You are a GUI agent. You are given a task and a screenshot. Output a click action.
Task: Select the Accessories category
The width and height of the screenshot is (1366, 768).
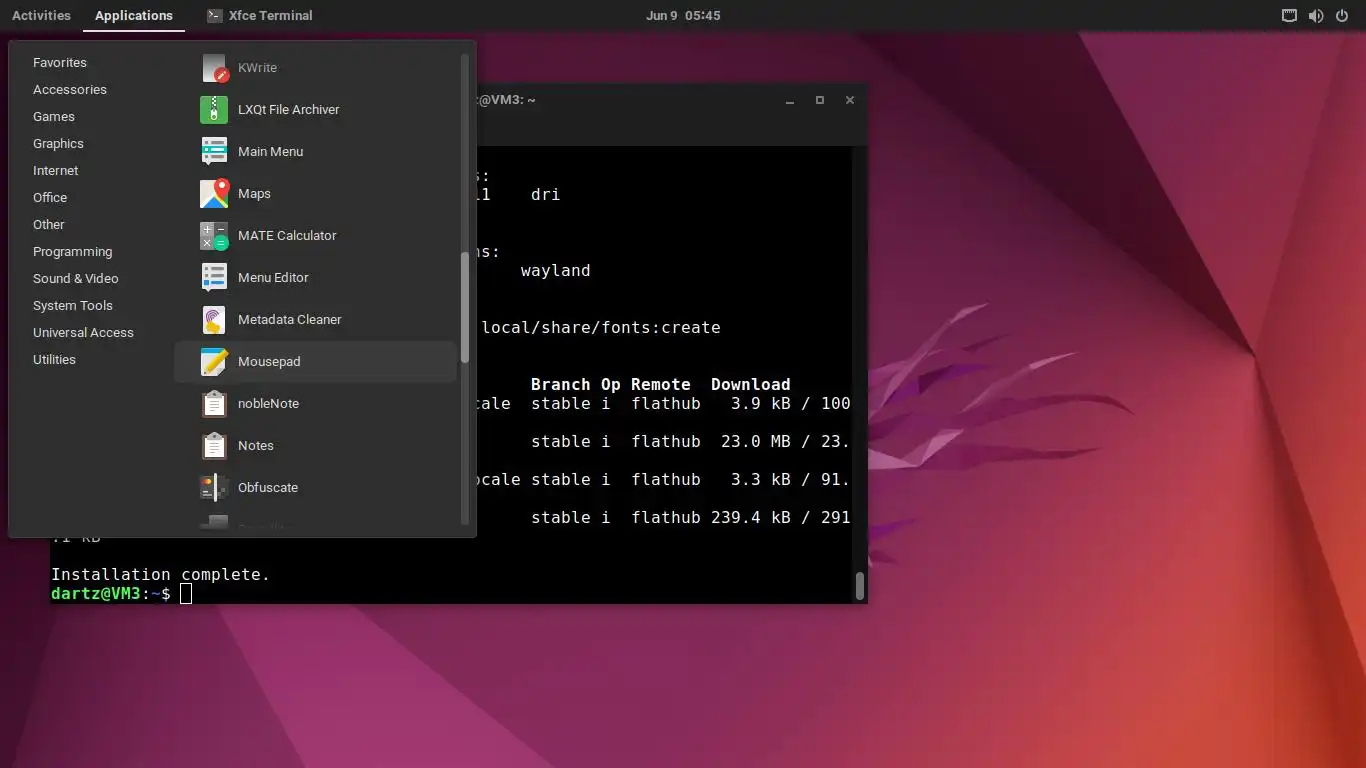click(70, 90)
